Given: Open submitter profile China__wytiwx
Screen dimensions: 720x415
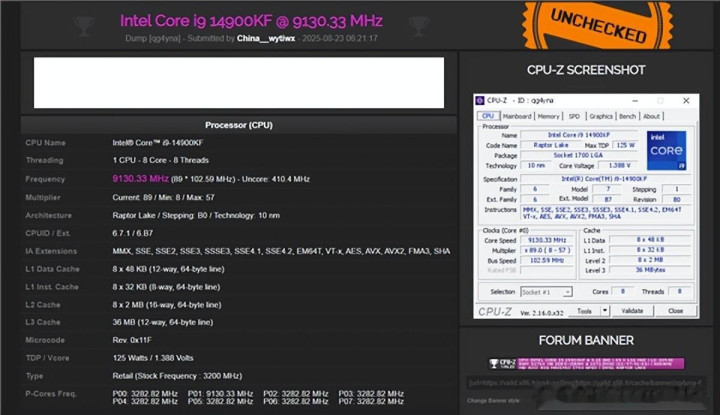Looking at the screenshot, I should click(266, 38).
